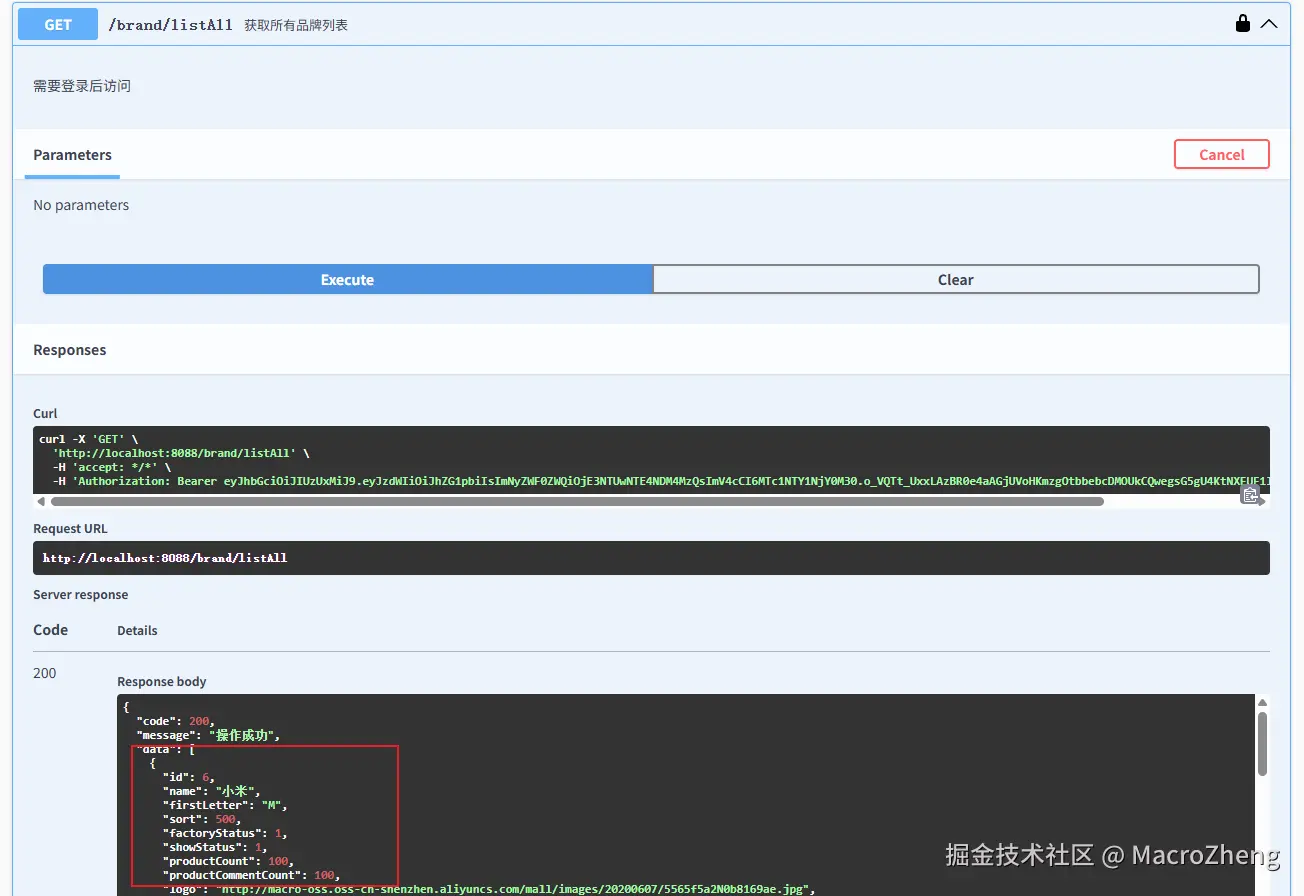Expand the 200 response details
The image size is (1304, 896).
pos(44,673)
